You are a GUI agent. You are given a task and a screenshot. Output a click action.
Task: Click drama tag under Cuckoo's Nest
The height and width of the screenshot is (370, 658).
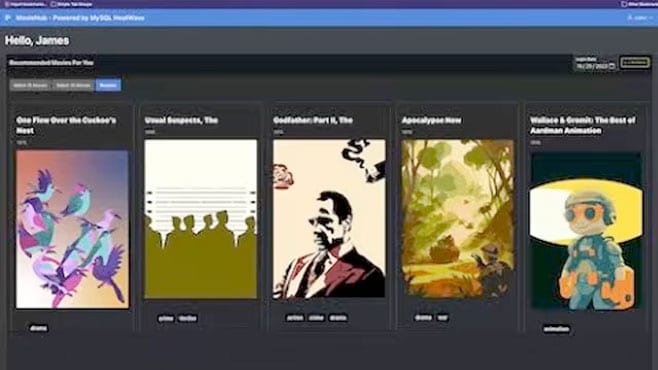tap(39, 328)
